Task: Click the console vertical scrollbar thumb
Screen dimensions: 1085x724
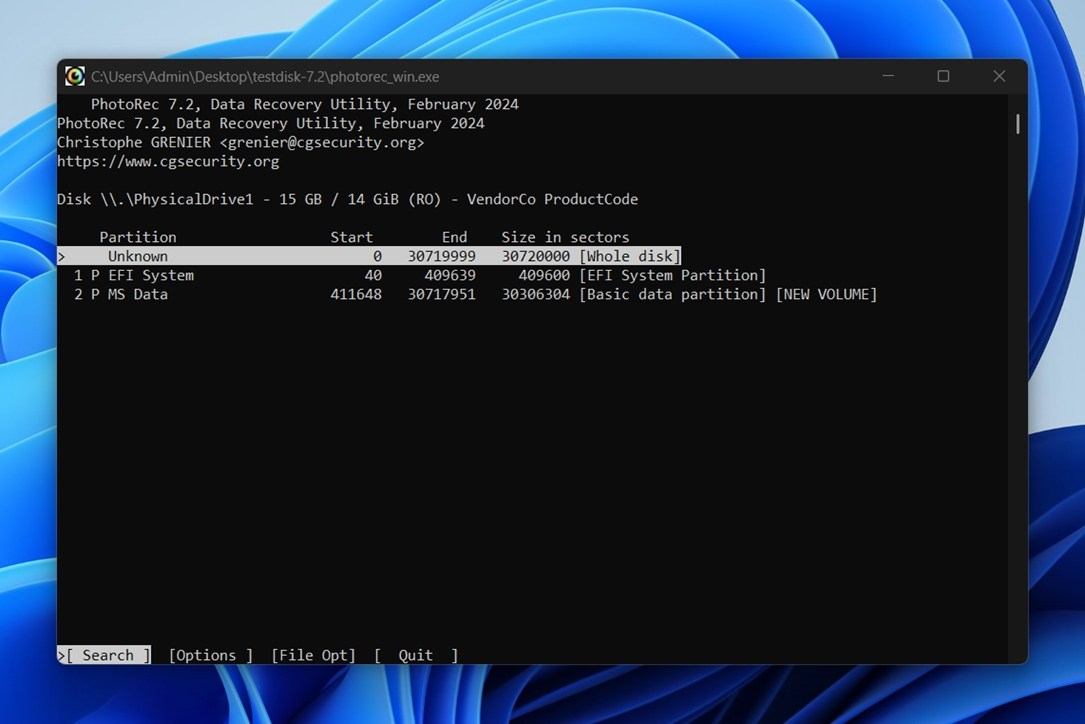Action: coord(1017,124)
